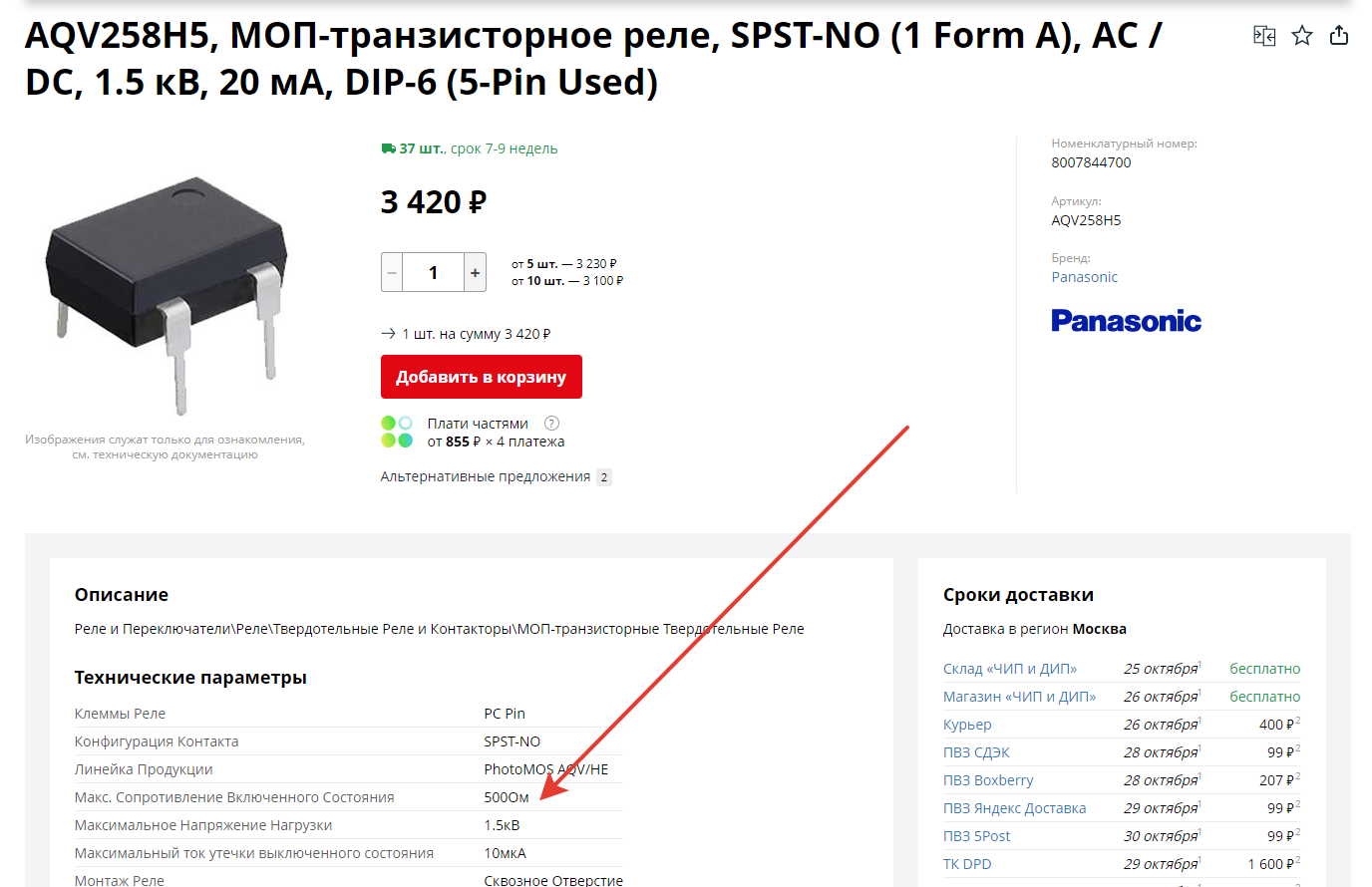Click the 'Плати частями' colored circles icon
Viewport: 1372px width, 887px height.
pos(397,432)
